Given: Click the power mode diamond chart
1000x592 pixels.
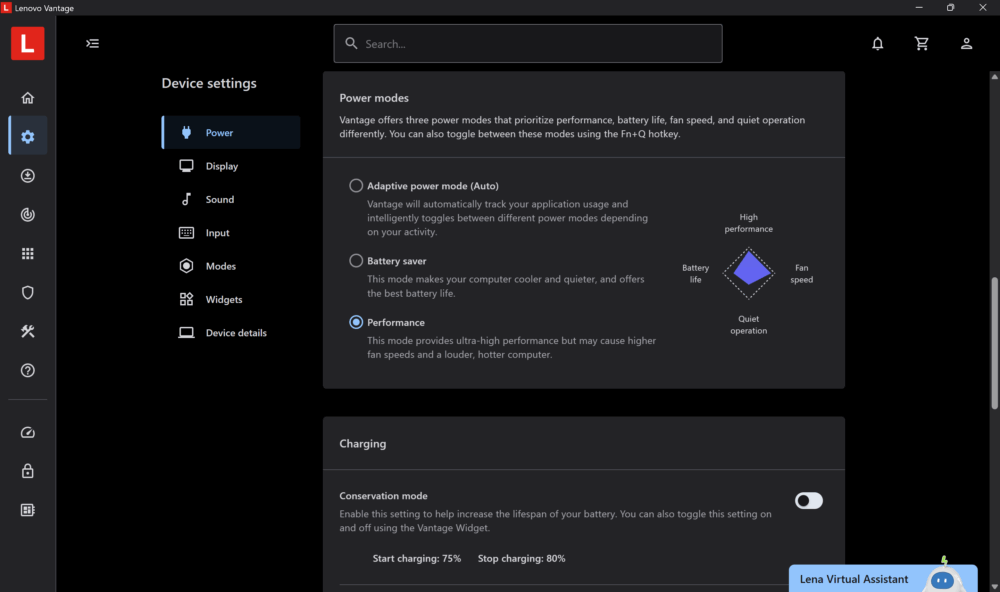Looking at the screenshot, I should tap(749, 273).
